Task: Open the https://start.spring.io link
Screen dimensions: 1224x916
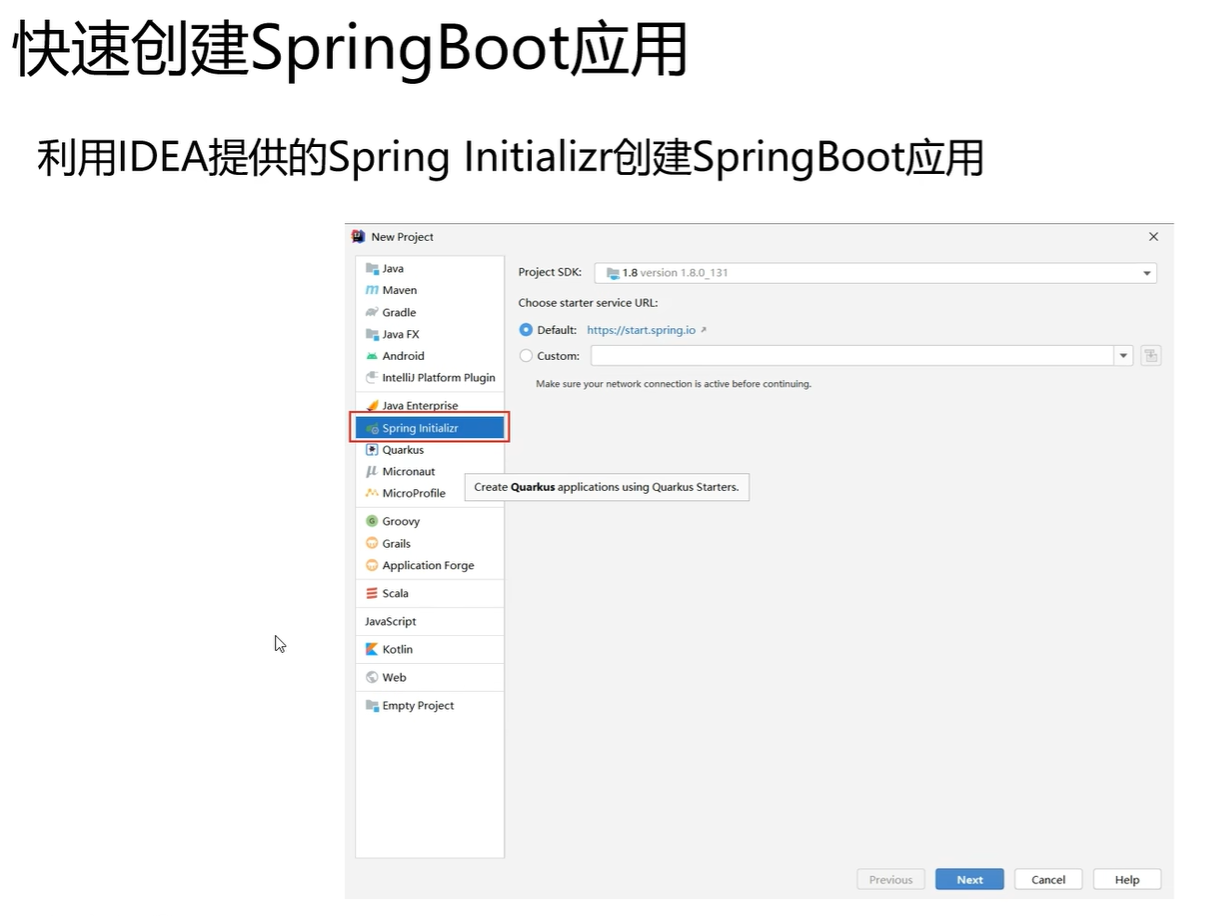Action: pyautogui.click(x=641, y=330)
